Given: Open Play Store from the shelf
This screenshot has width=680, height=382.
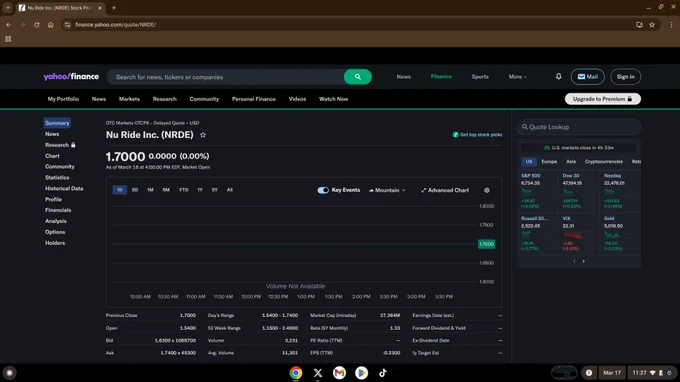Looking at the screenshot, I should tap(361, 372).
